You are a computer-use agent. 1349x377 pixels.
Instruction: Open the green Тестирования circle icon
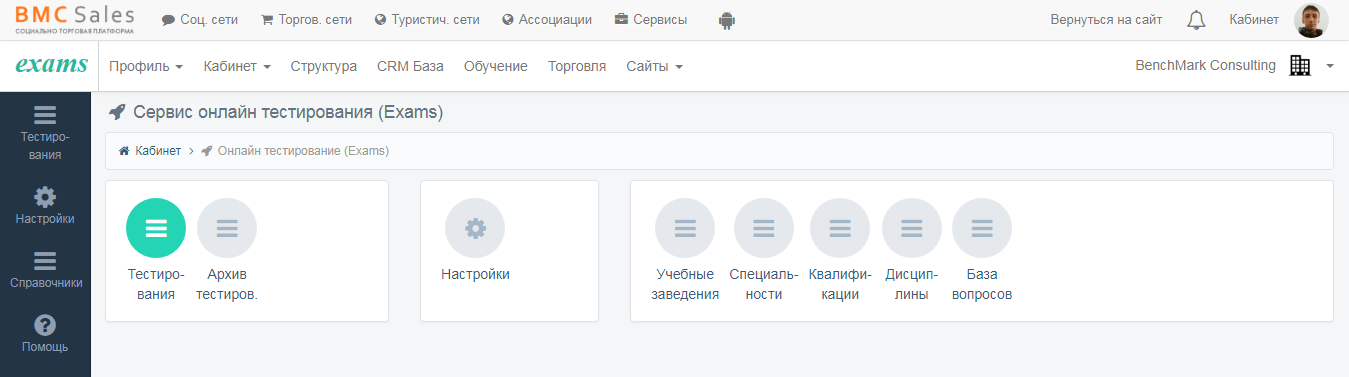tap(156, 228)
